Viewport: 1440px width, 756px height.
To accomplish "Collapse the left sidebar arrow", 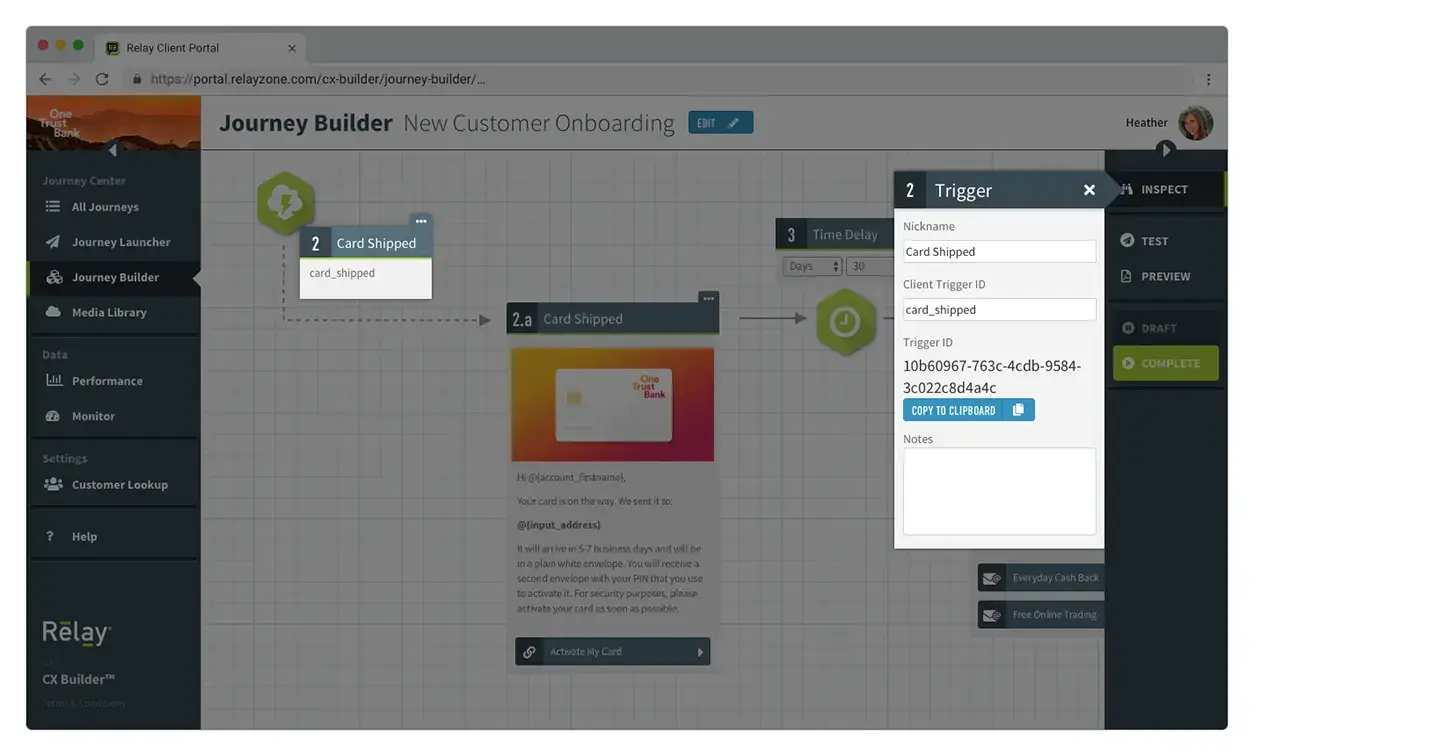I will pos(112,150).
